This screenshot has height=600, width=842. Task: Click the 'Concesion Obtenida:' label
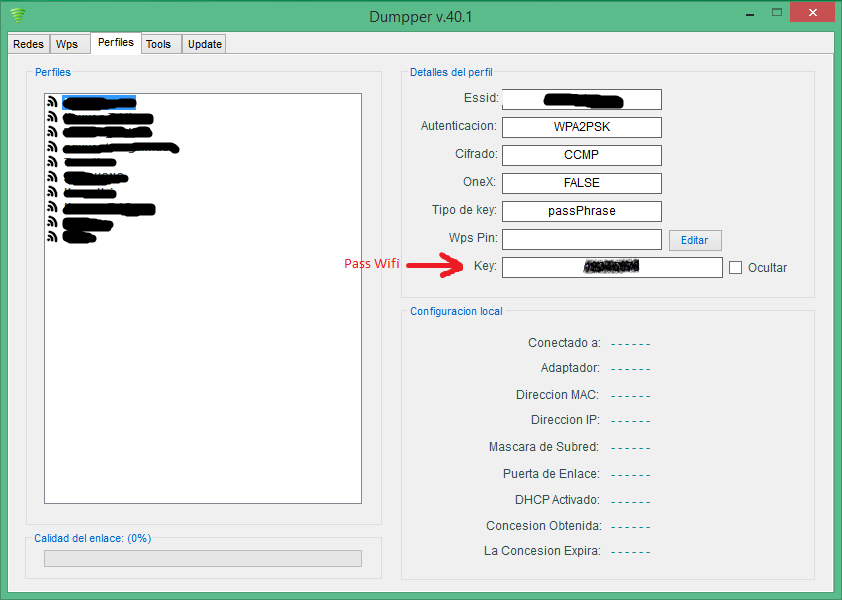pos(544,525)
